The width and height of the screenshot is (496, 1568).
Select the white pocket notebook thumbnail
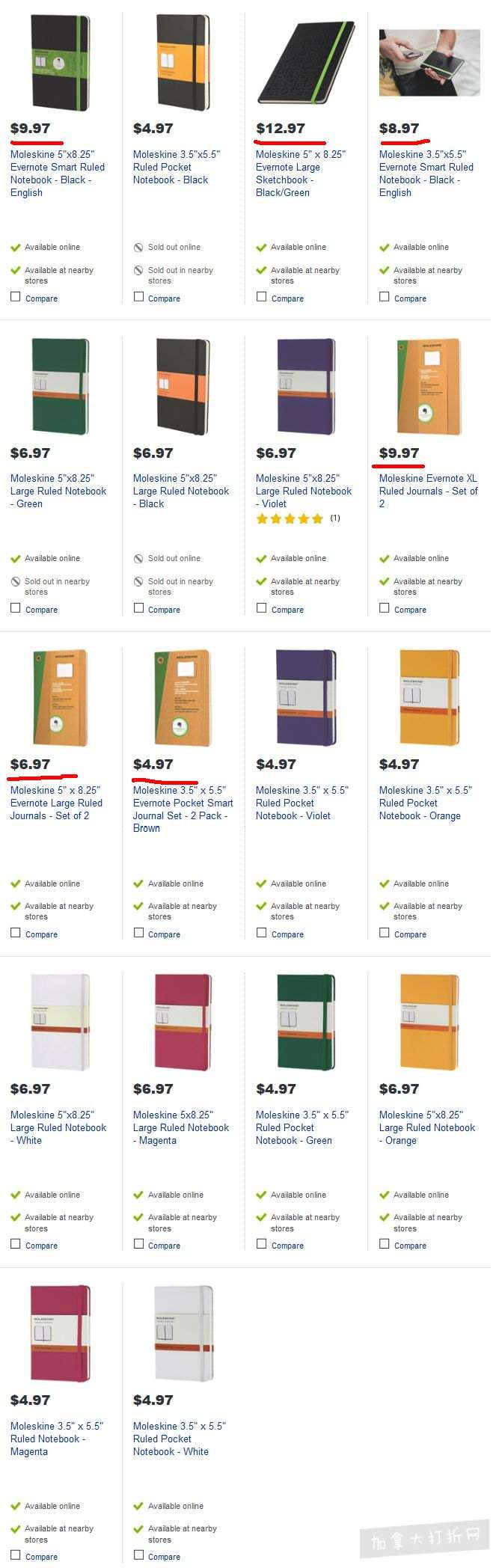pos(183,1333)
